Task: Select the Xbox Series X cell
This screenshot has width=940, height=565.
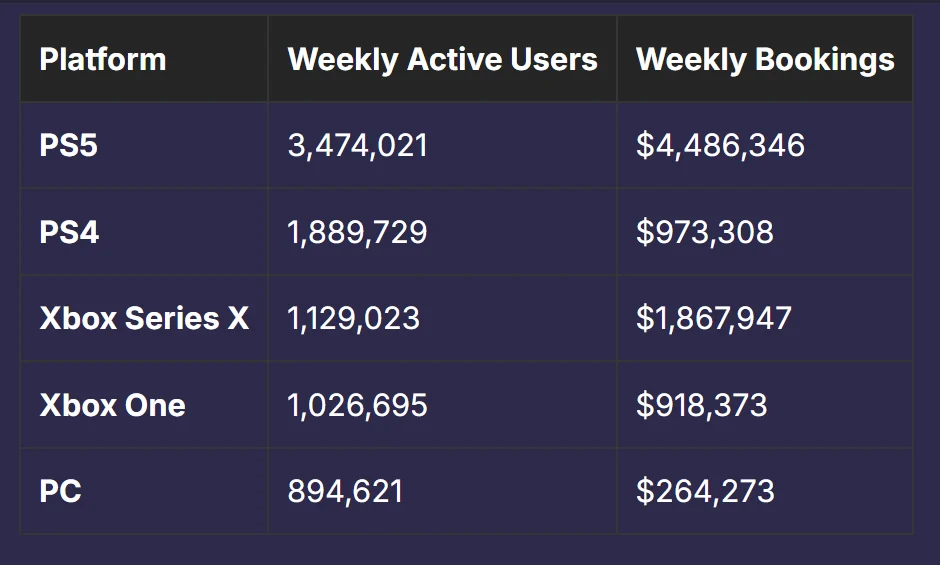Action: tap(144, 318)
